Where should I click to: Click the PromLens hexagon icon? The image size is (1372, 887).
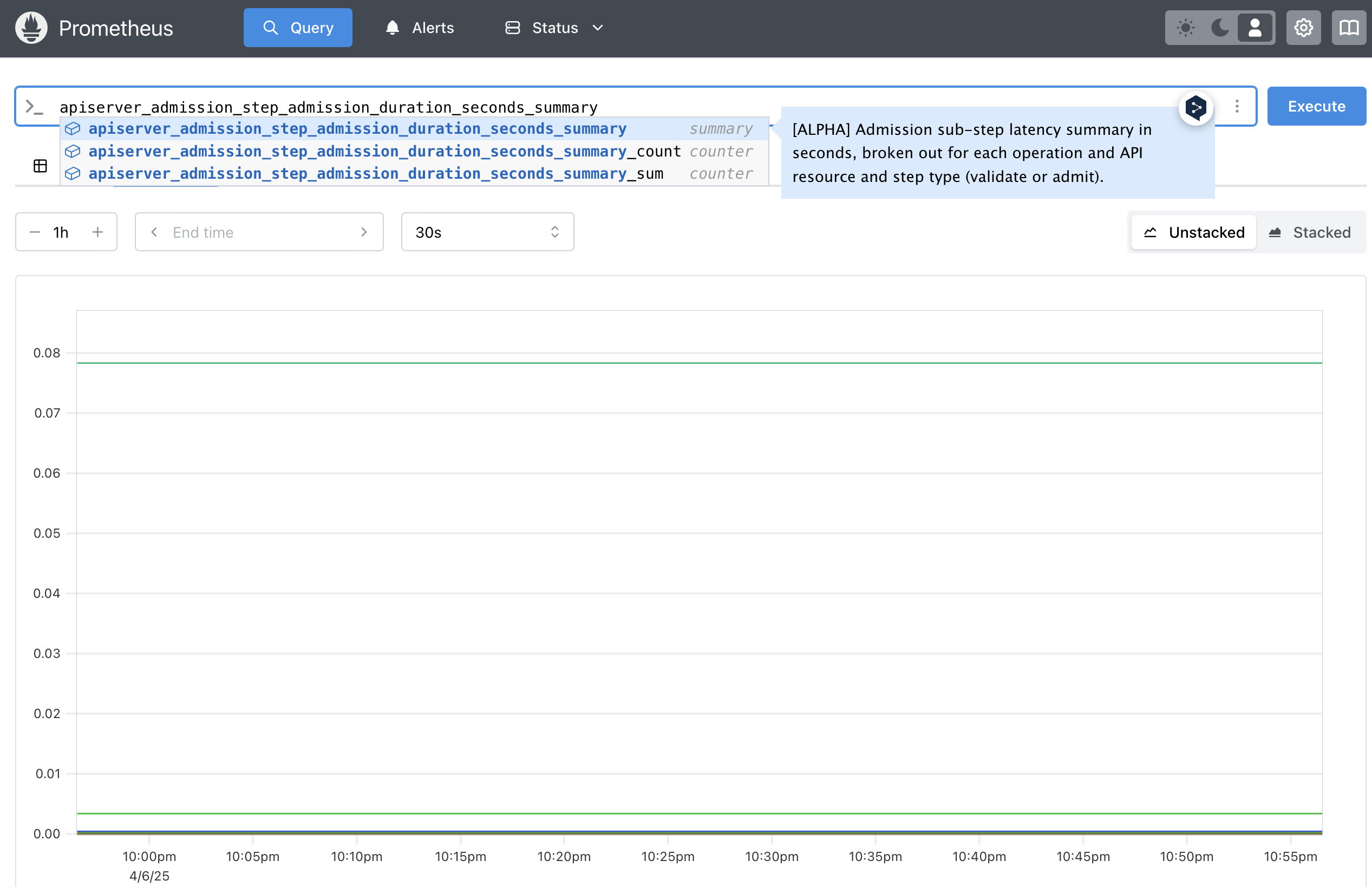click(x=1196, y=107)
